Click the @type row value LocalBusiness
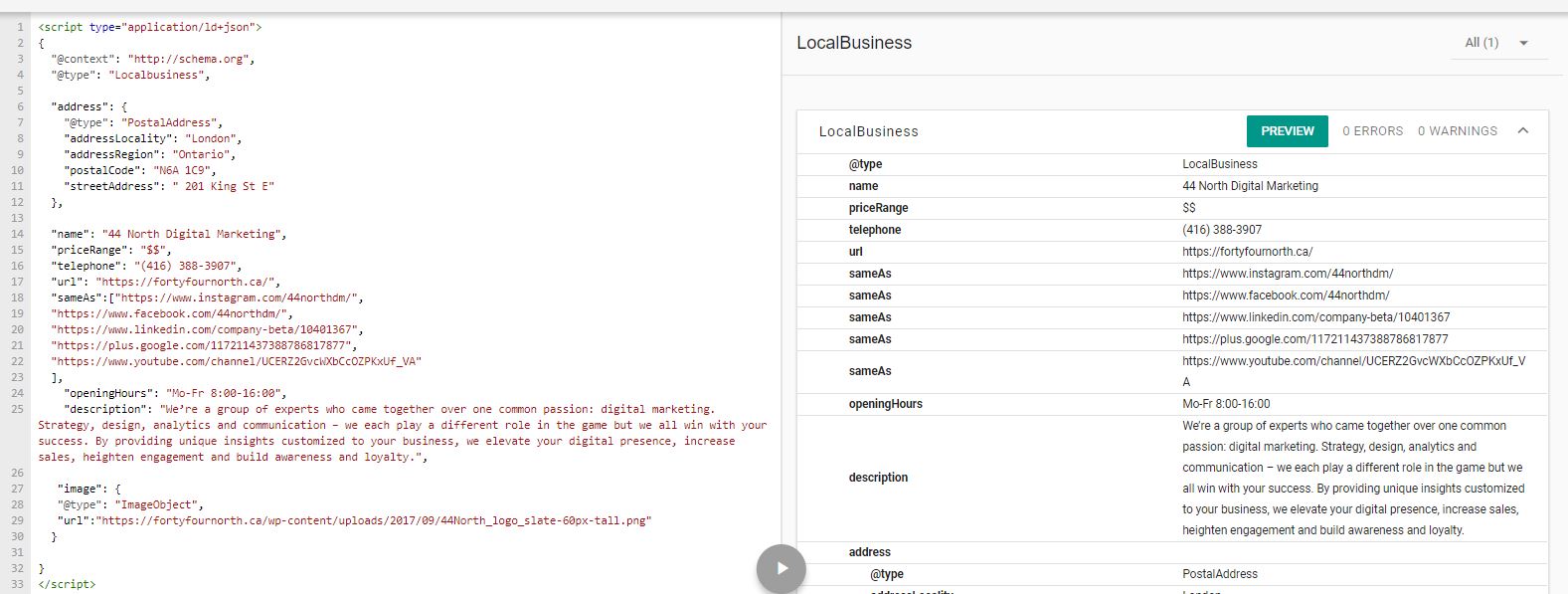The width and height of the screenshot is (1568, 594). click(x=1220, y=164)
